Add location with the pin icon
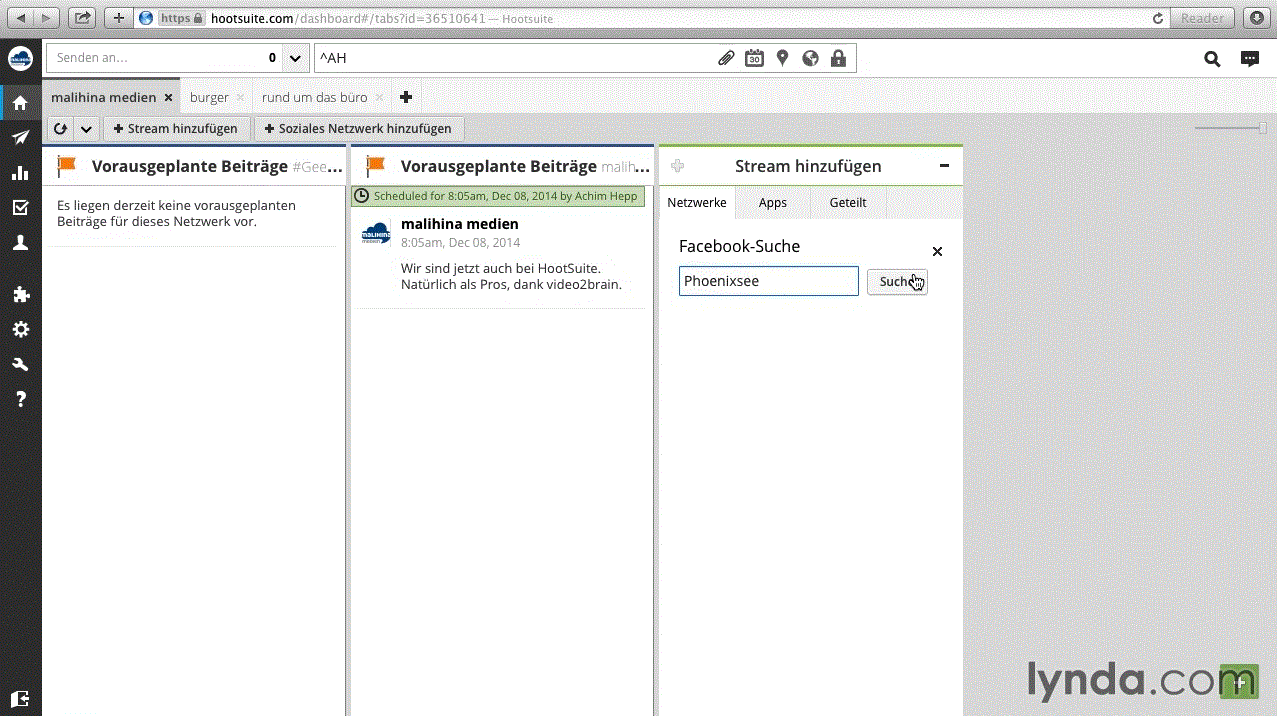The image size is (1277, 716). [x=782, y=59]
